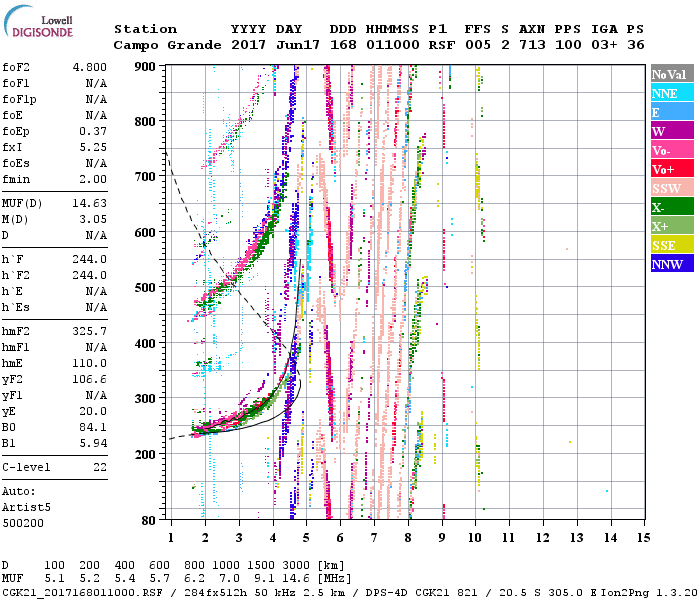Select the NNE cyan legend swatch

pyautogui.click(x=672, y=93)
